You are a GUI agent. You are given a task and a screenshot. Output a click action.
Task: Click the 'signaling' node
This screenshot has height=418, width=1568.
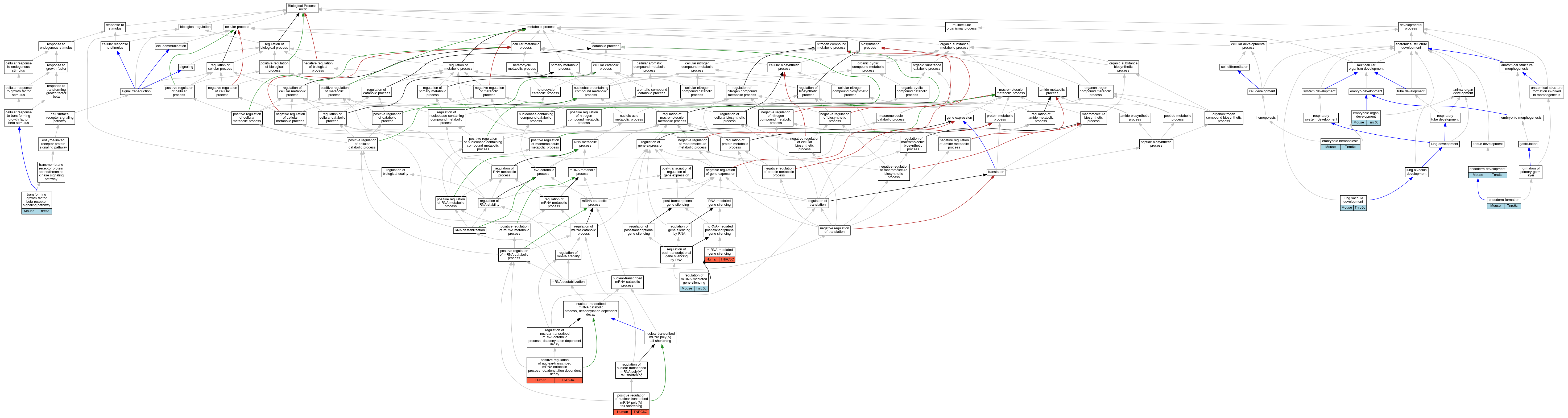186,67
